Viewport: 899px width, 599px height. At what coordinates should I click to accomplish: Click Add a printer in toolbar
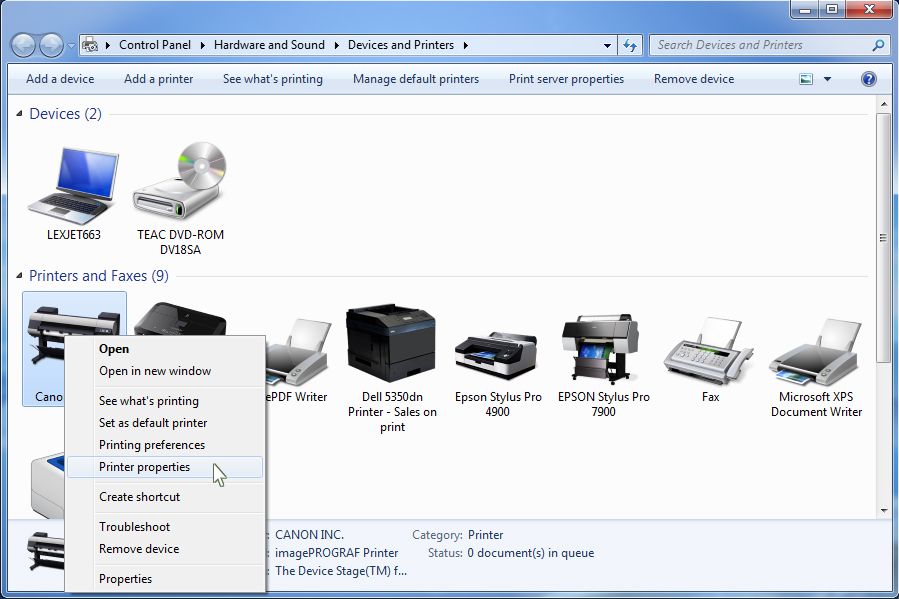(158, 79)
